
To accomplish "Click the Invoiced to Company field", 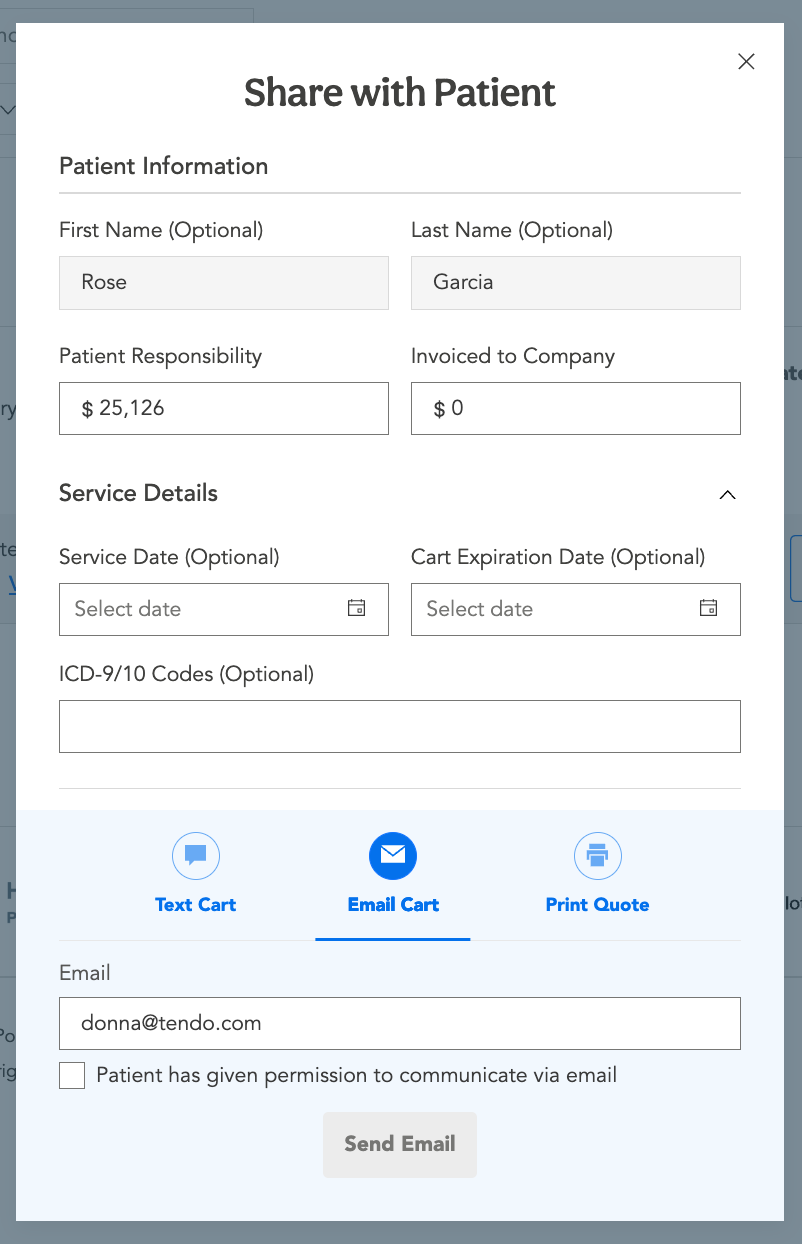I will click(576, 408).
